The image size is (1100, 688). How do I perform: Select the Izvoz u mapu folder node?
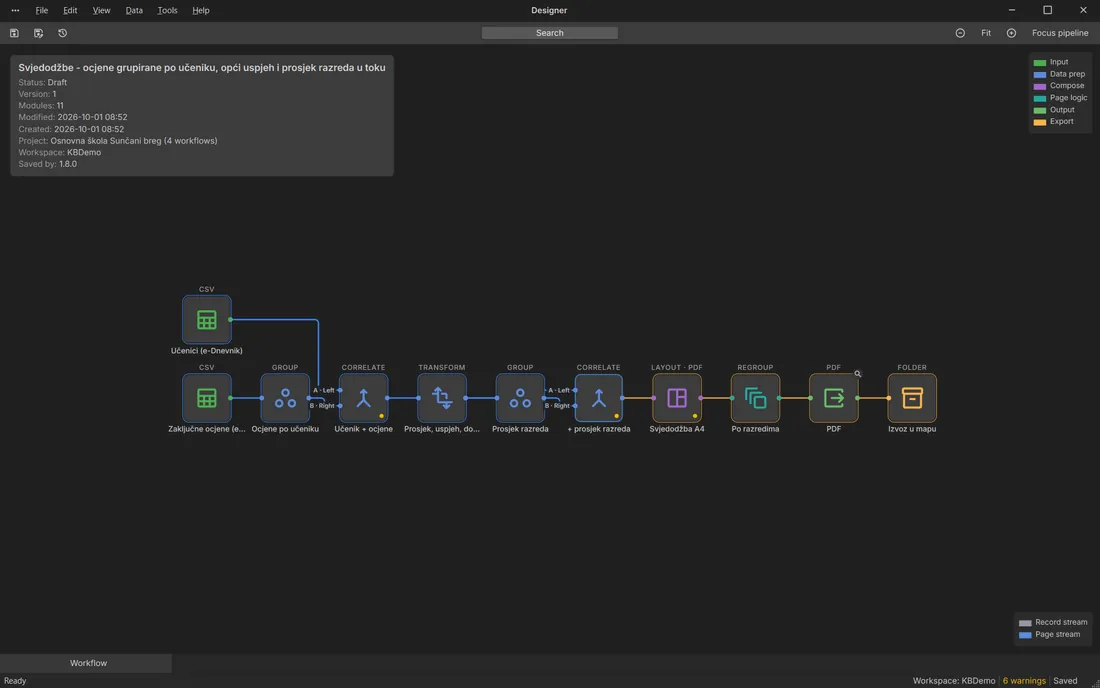tap(912, 398)
